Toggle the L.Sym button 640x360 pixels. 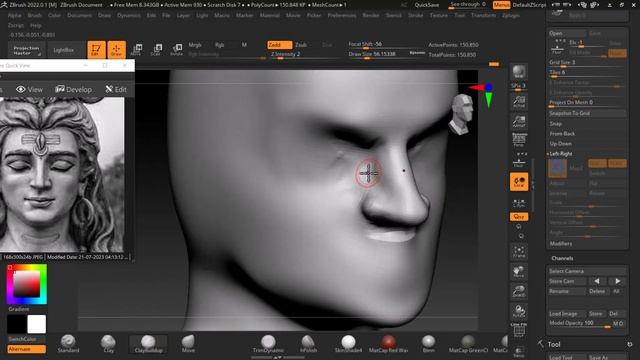point(519,203)
